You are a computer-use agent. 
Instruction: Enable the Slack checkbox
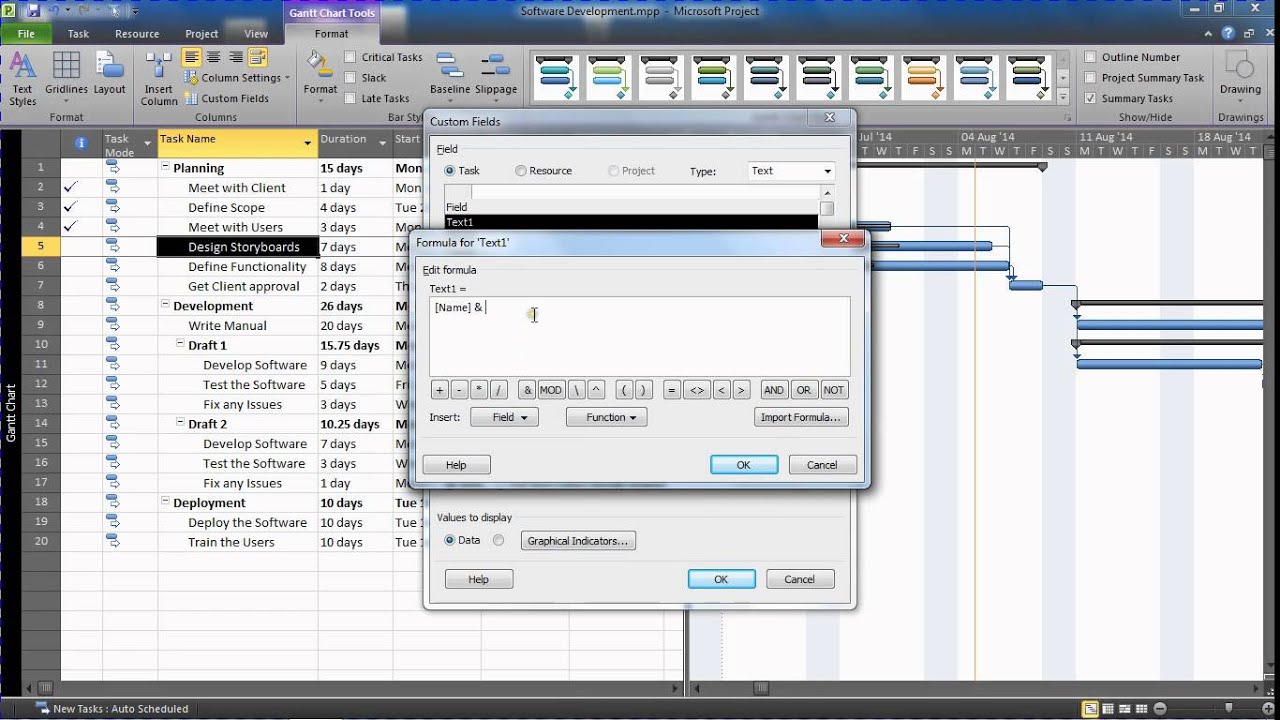[350, 77]
